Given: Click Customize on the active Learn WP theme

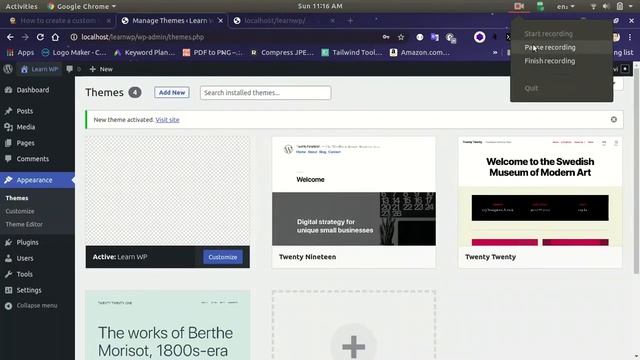Looking at the screenshot, I should pyautogui.click(x=223, y=257).
